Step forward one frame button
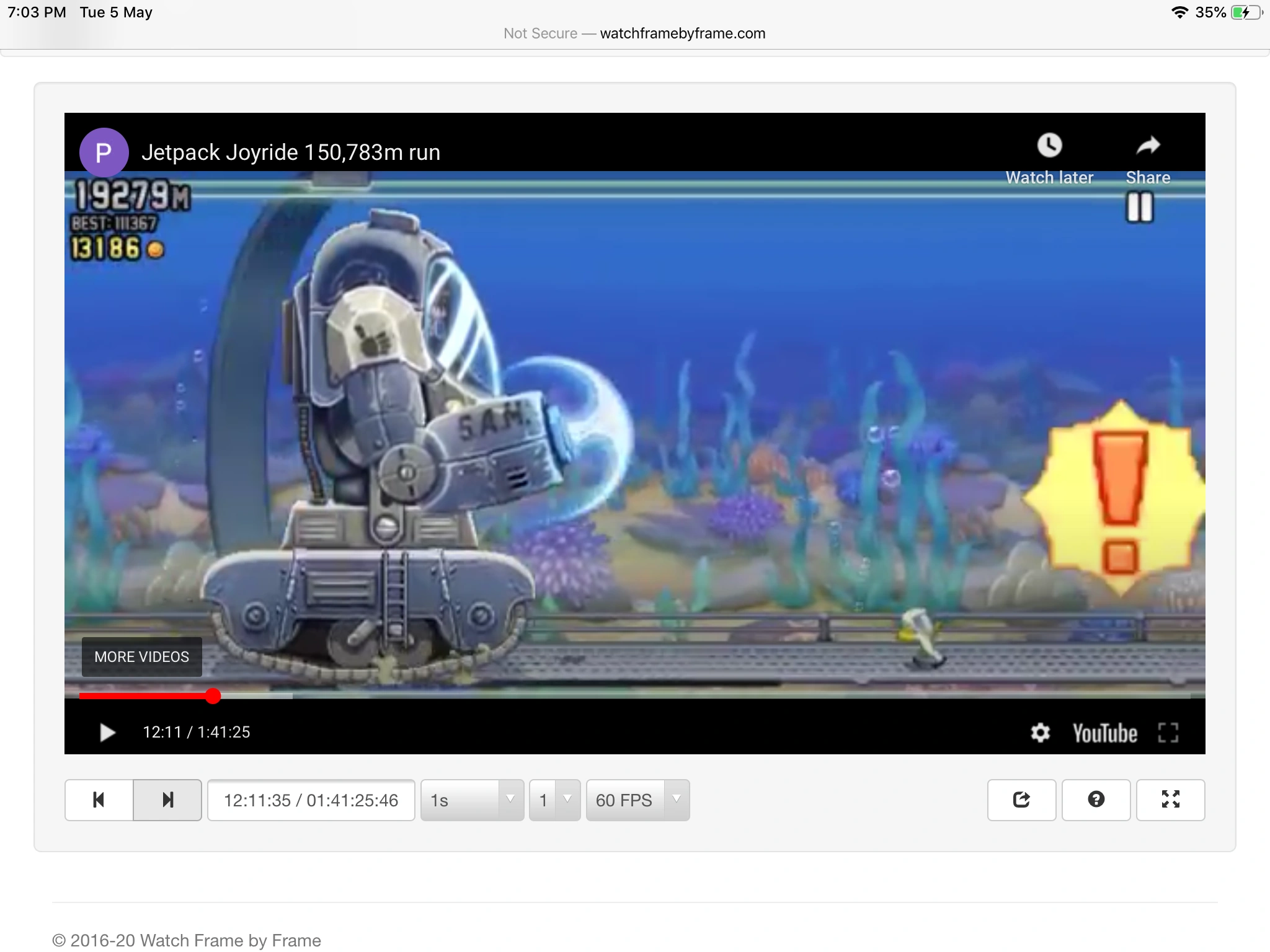Screen dimensions: 1270x952 [x=167, y=800]
